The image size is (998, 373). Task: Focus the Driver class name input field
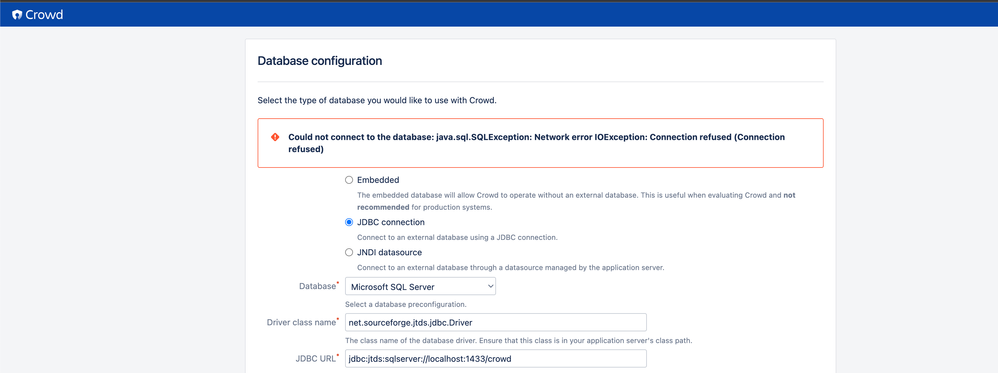coord(496,322)
